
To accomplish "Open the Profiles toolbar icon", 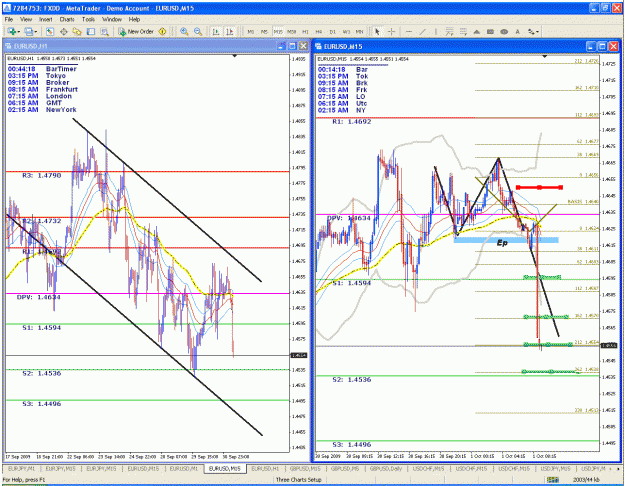I will (28, 31).
